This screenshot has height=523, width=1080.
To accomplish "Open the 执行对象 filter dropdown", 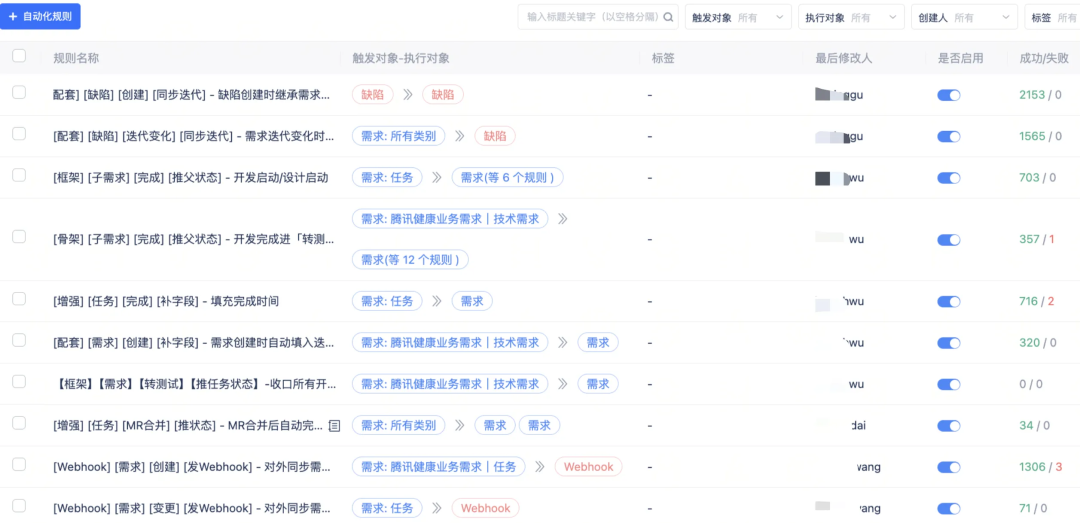I will click(x=851, y=17).
